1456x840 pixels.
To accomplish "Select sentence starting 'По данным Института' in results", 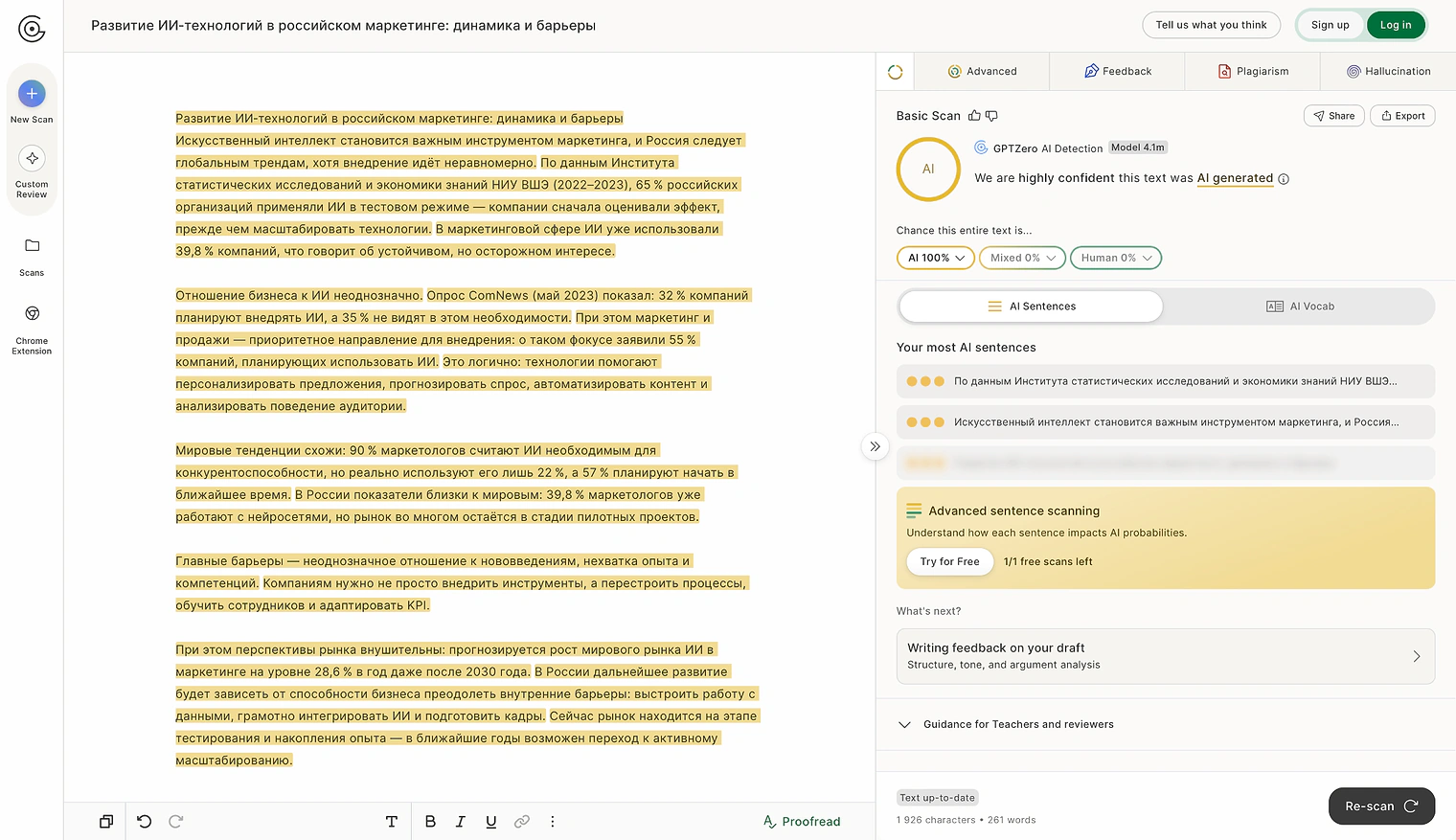I will pyautogui.click(x=1166, y=381).
